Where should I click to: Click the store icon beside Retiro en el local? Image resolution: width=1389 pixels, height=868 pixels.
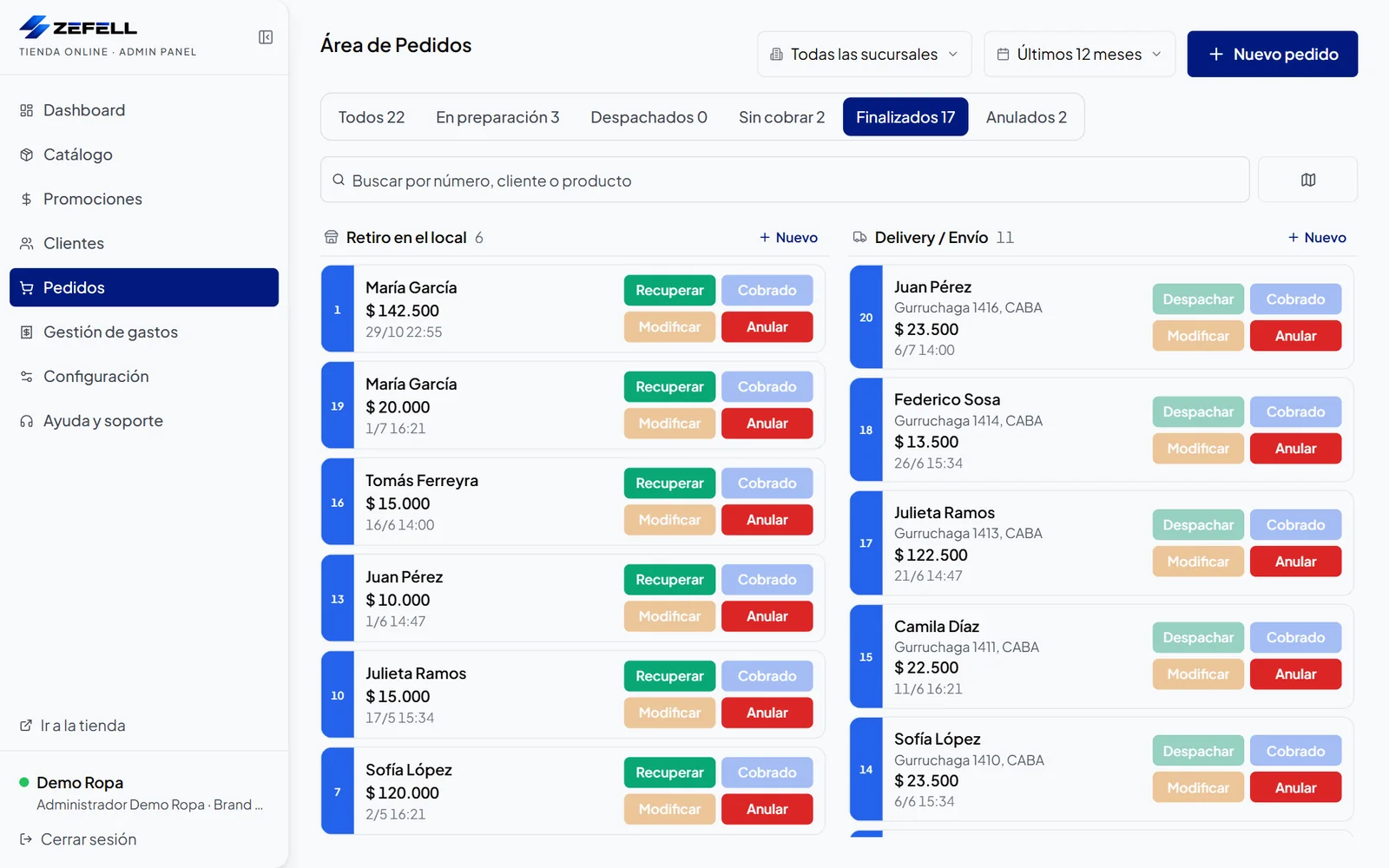coord(331,237)
